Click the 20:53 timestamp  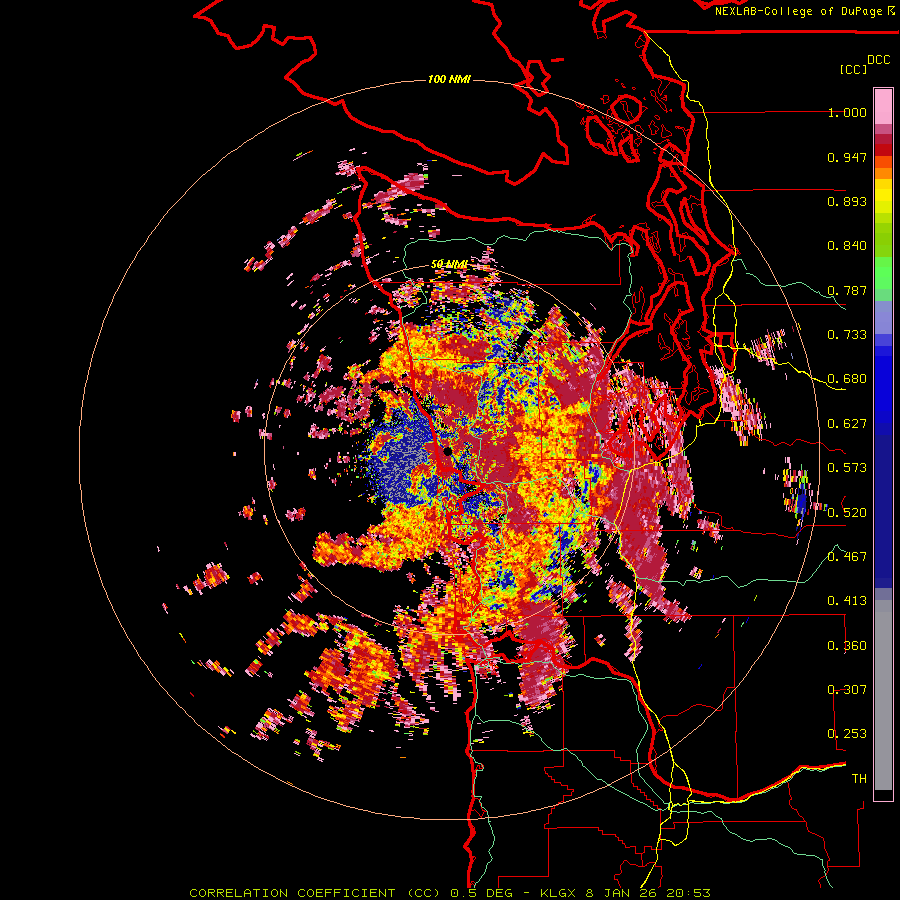[x=688, y=893]
